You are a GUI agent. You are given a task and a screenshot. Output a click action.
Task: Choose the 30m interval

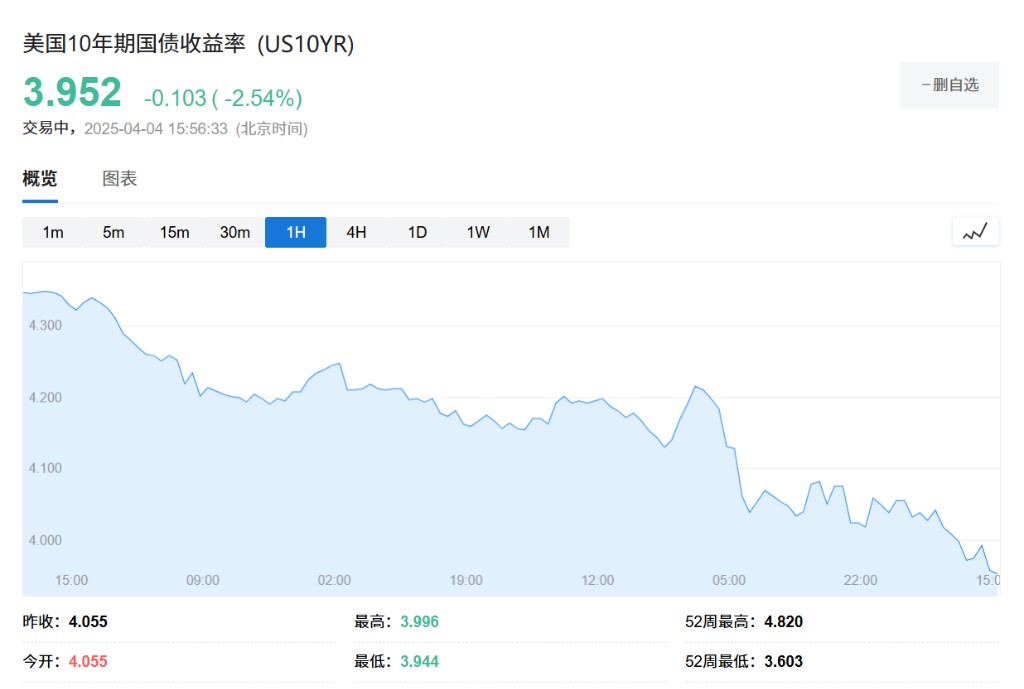235,232
